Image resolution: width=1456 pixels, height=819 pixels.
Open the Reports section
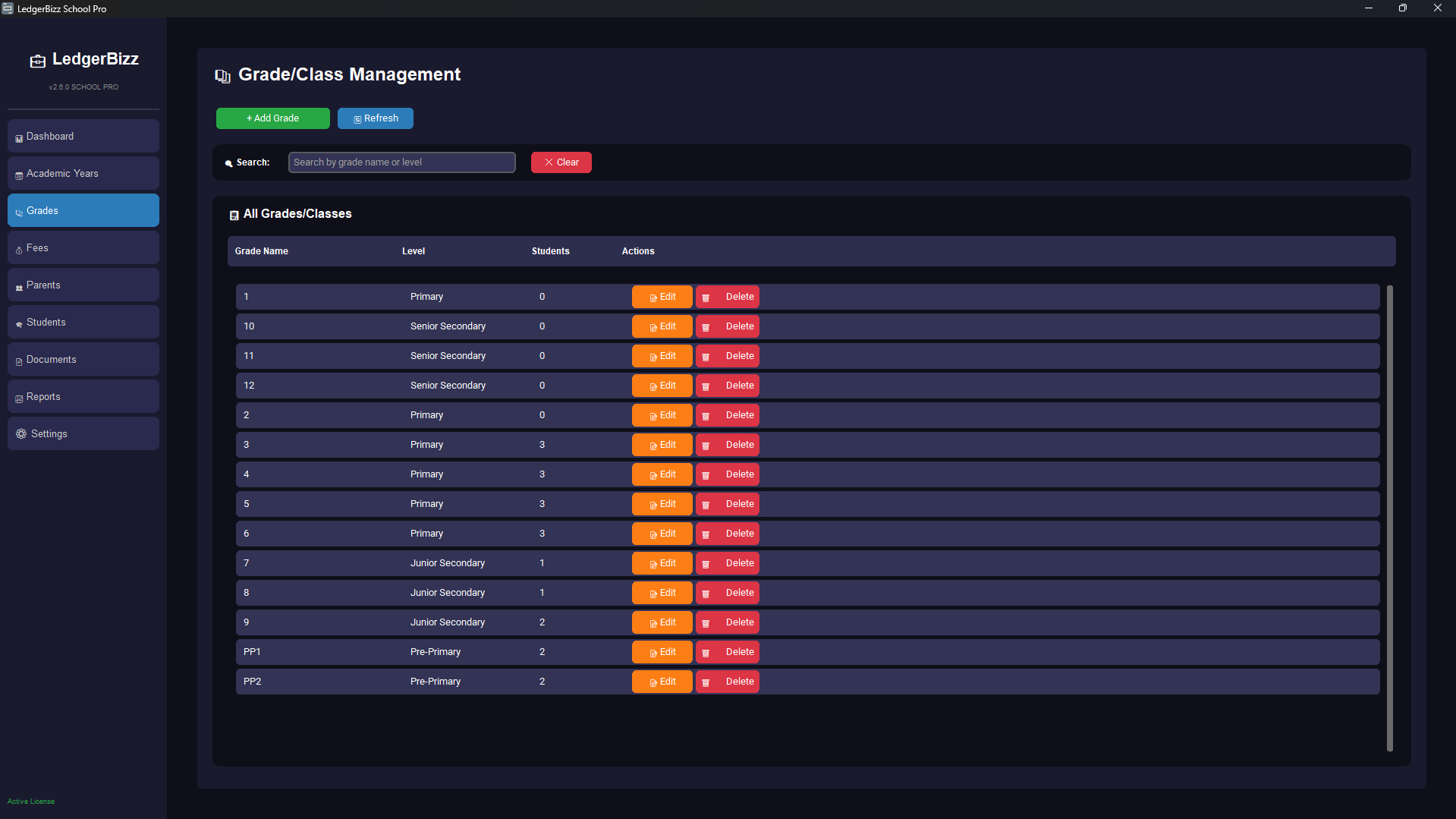coord(83,397)
